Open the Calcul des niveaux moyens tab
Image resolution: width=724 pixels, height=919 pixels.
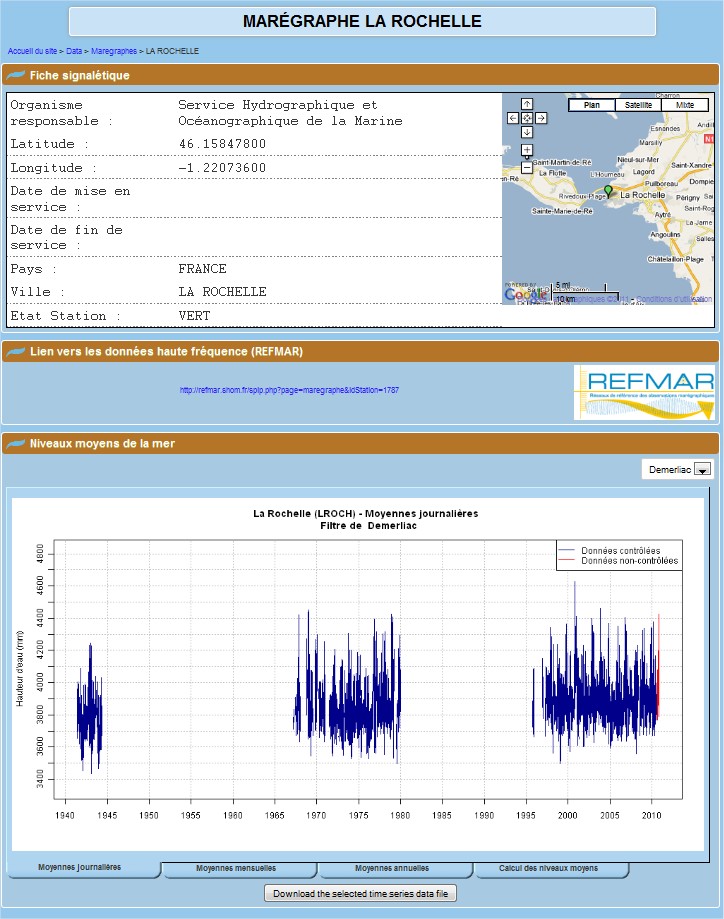coord(549,868)
